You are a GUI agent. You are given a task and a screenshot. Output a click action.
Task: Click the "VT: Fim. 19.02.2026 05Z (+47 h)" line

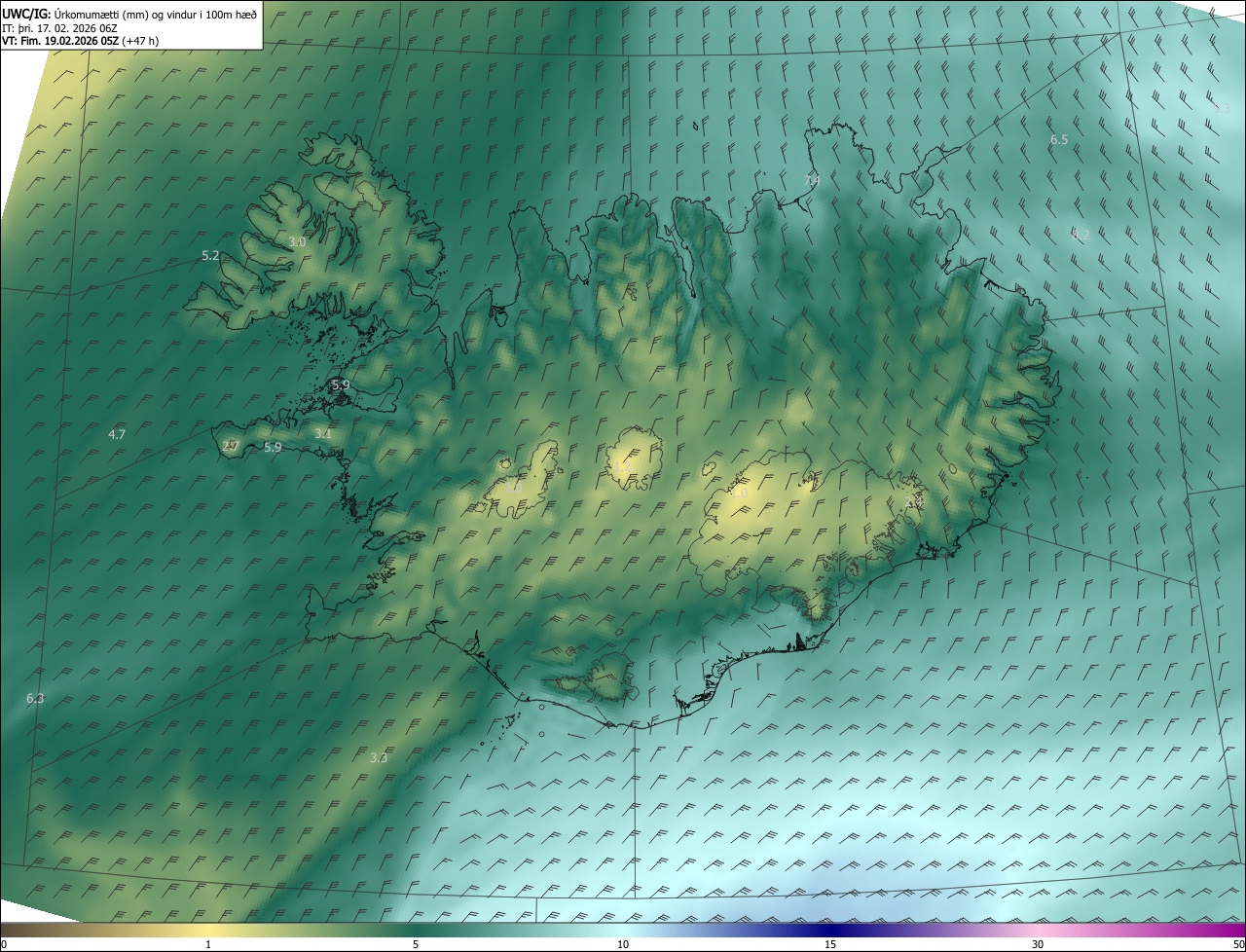tap(81, 41)
